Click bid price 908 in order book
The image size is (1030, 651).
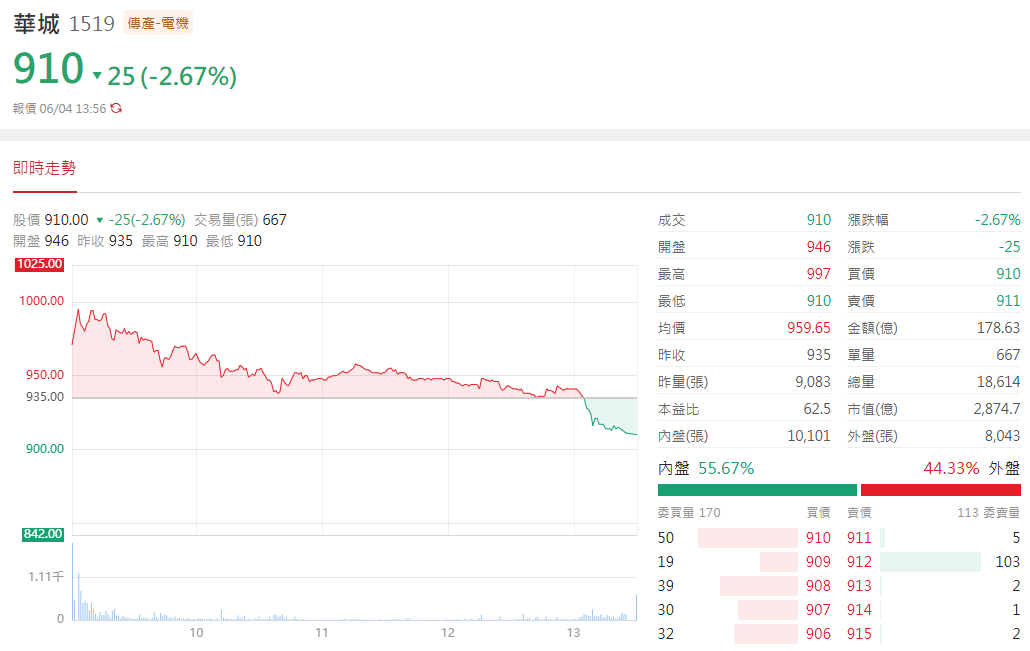(x=818, y=586)
